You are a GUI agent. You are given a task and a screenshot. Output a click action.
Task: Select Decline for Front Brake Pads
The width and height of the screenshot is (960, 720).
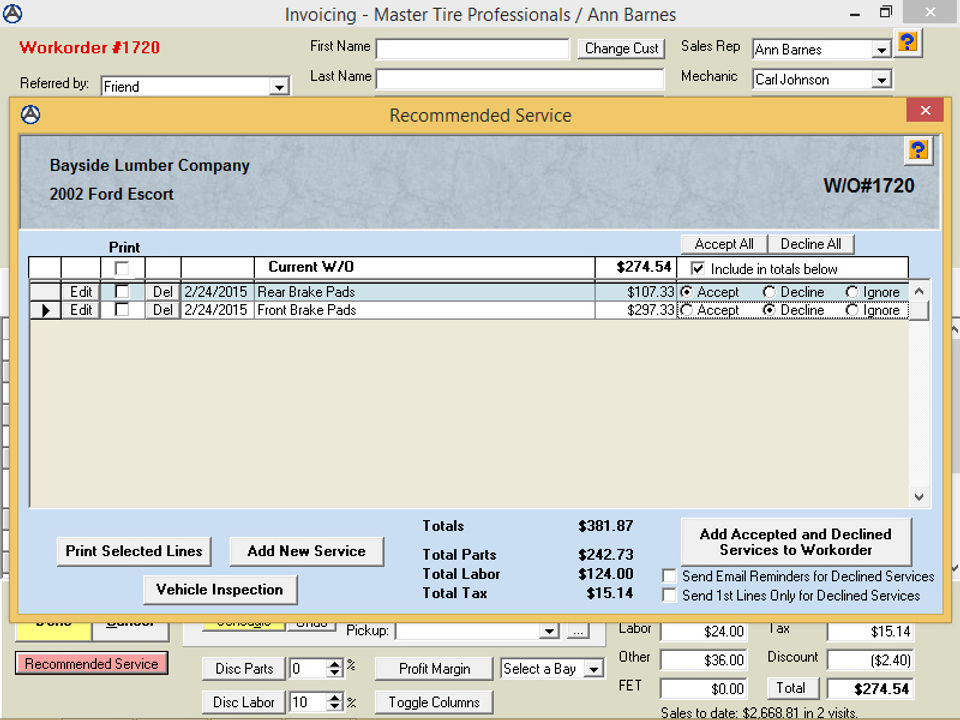(769, 310)
